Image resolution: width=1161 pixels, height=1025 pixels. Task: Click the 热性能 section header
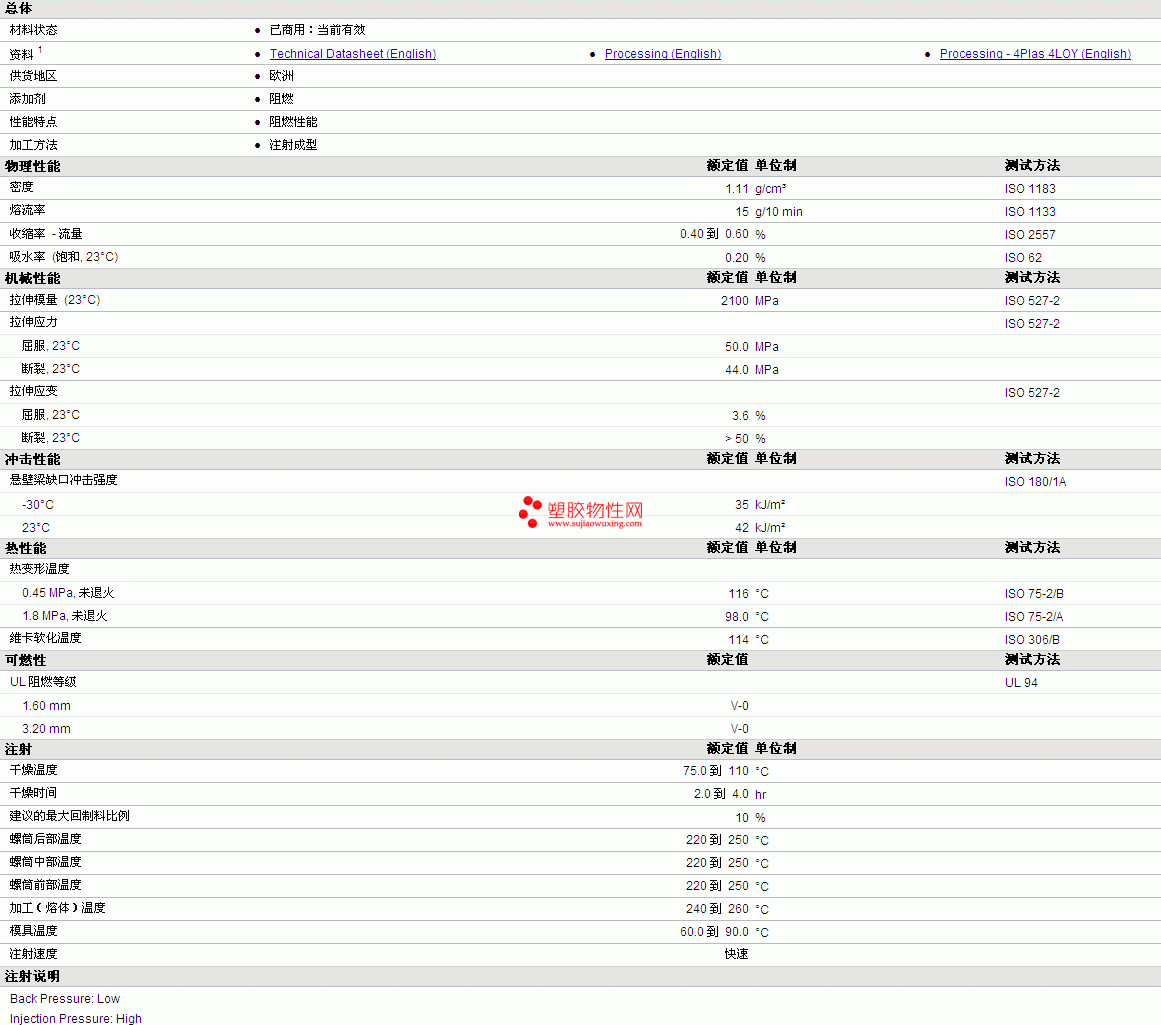[x=26, y=548]
